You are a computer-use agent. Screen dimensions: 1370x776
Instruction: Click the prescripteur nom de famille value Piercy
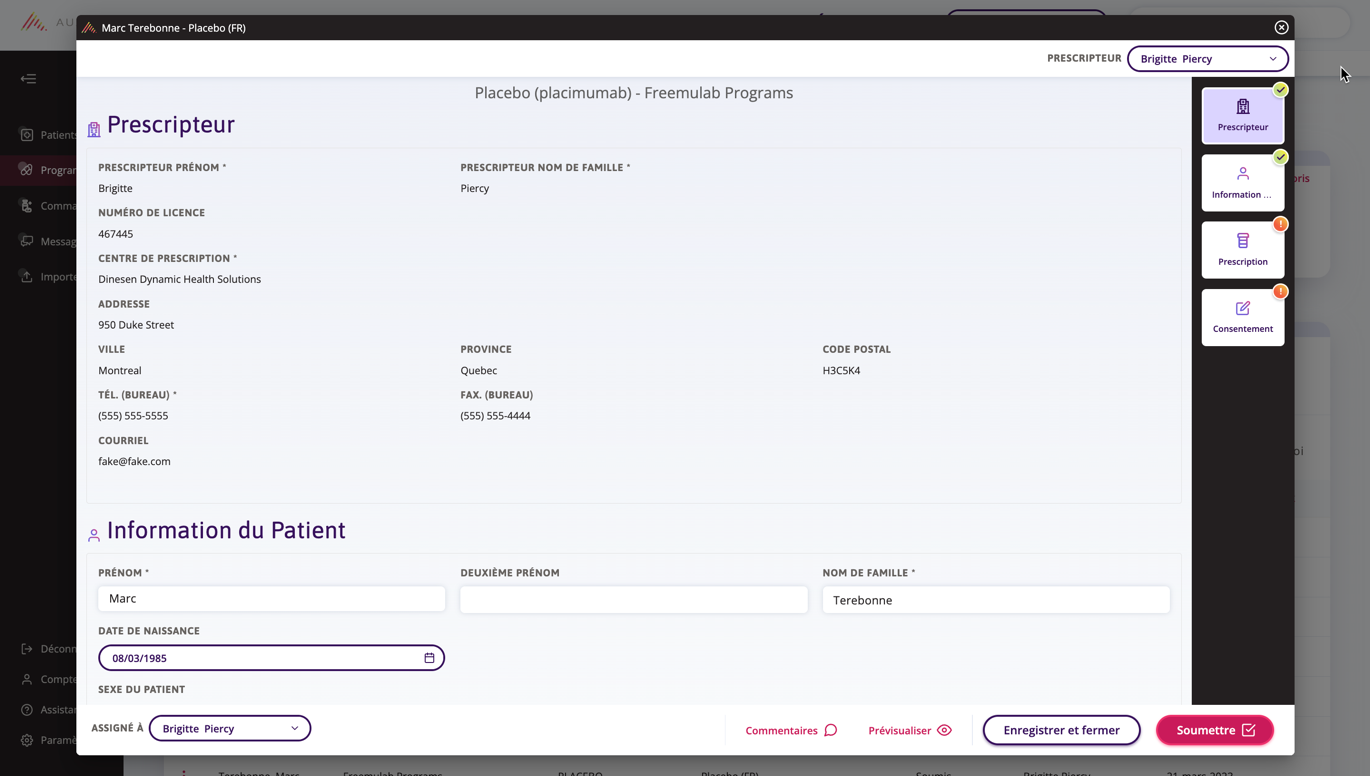[x=474, y=189]
